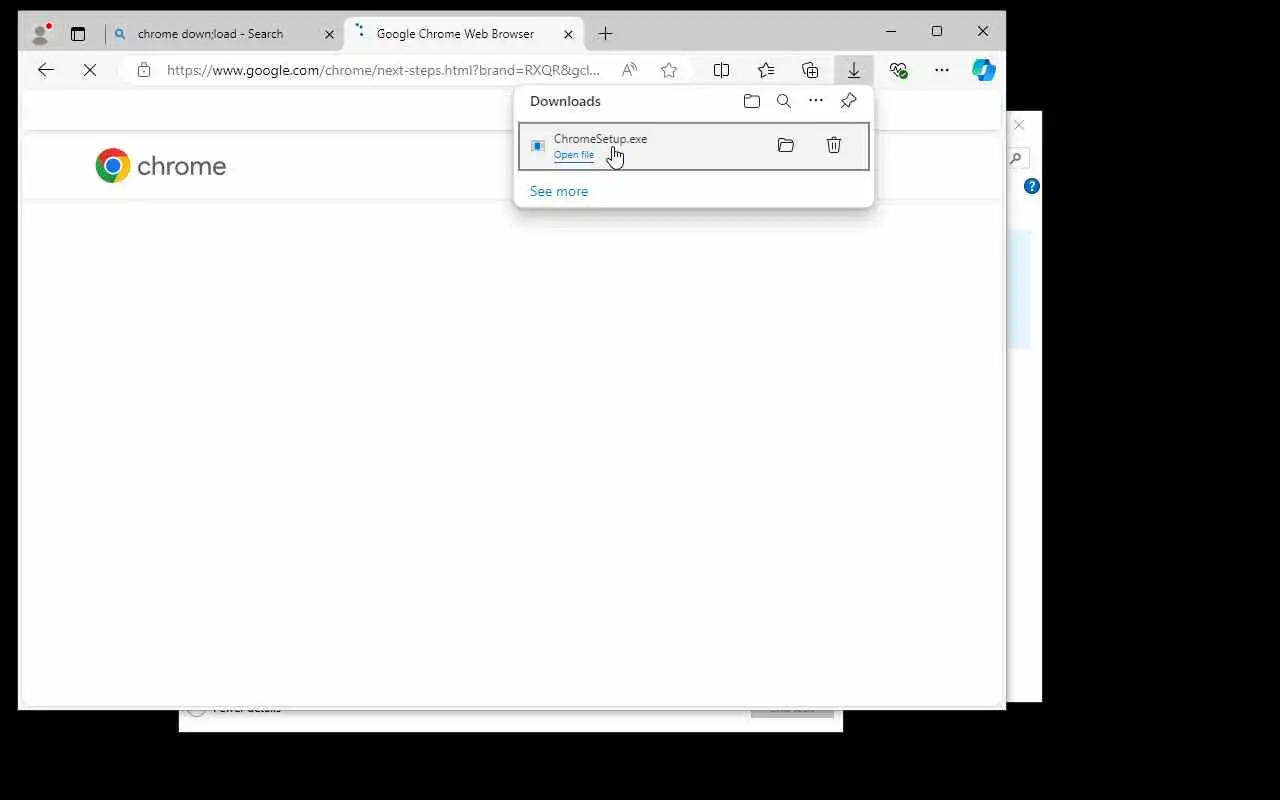Open split screen view icon
The height and width of the screenshot is (800, 1280).
721,70
